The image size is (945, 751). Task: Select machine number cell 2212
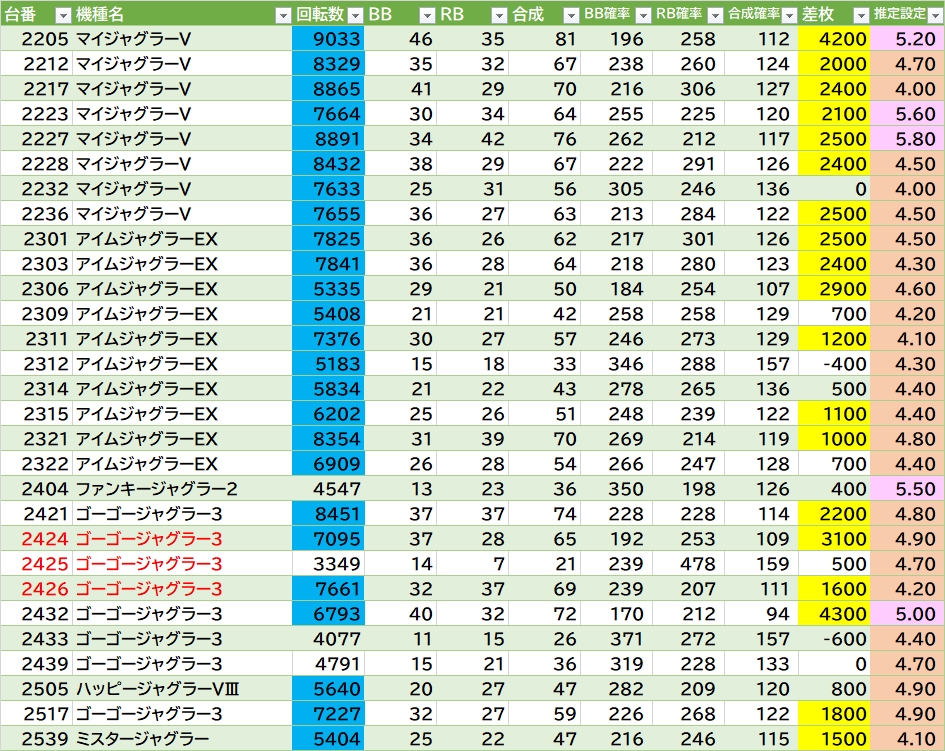[37, 64]
